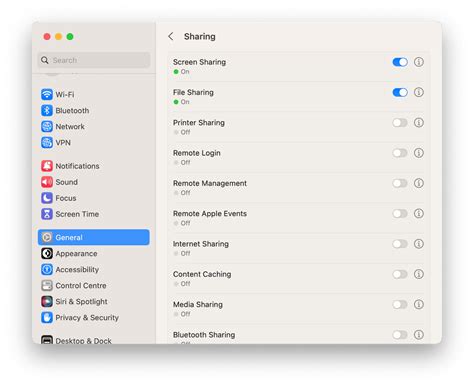Select the VPN icon in sidebar
The image size is (474, 386).
(x=47, y=142)
